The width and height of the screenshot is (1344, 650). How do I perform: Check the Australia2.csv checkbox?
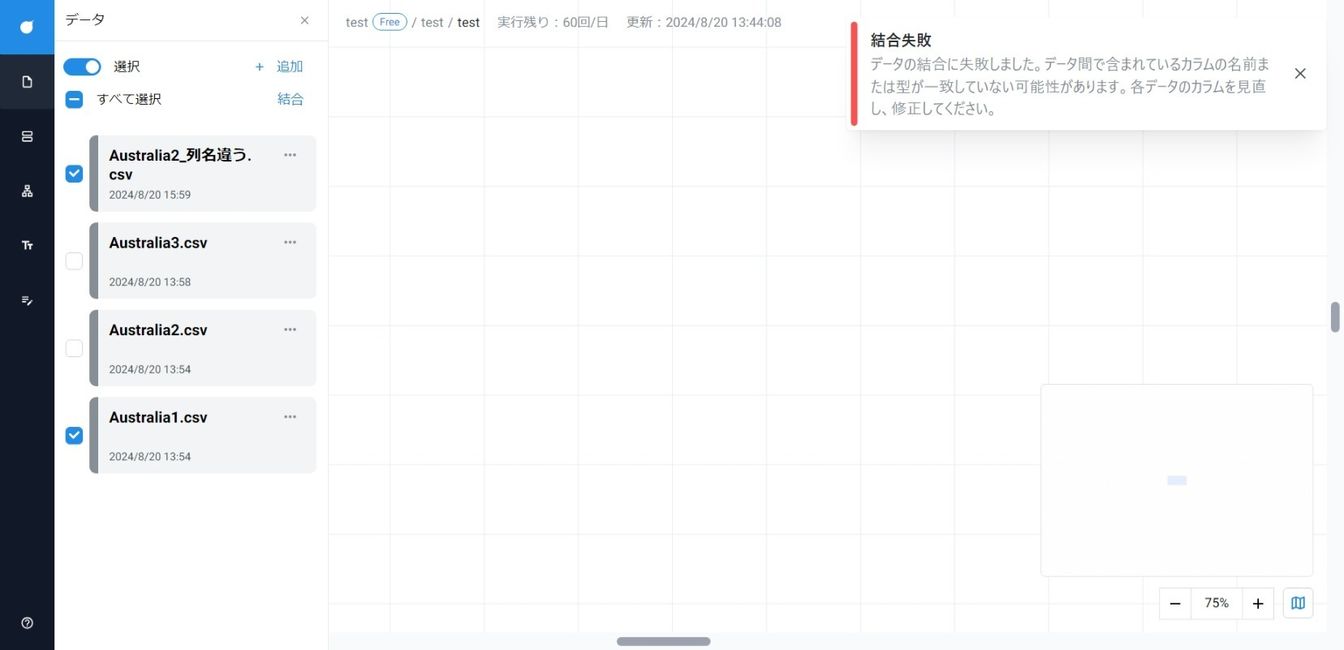pos(74,348)
